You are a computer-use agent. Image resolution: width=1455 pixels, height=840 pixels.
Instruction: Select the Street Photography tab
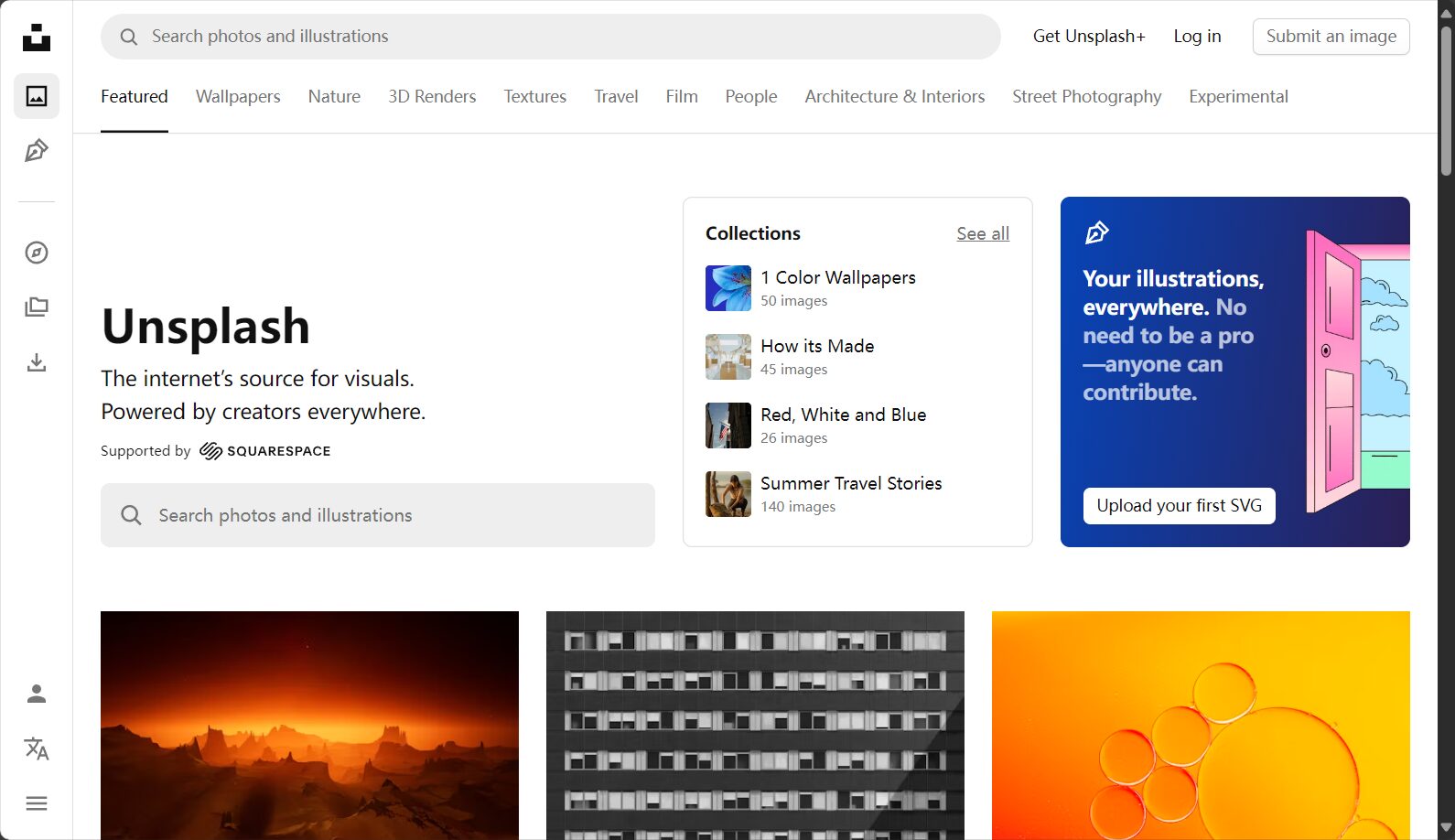1087,96
